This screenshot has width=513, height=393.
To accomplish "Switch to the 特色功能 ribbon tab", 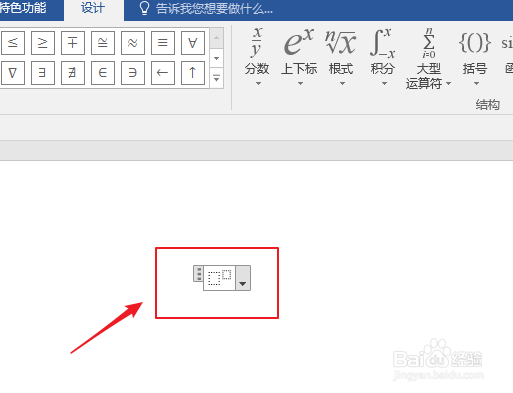I will [23, 8].
